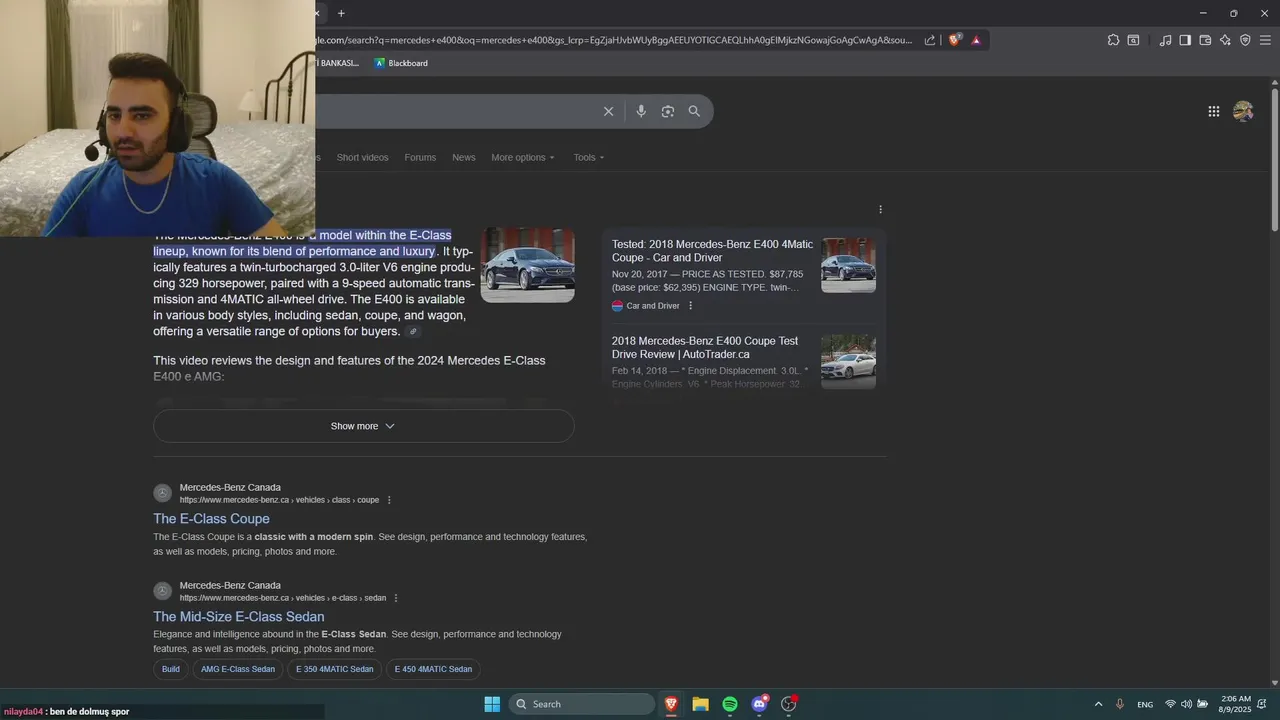The image size is (1280, 720).
Task: Open options for E-Class Sedan result
Action: click(x=396, y=598)
